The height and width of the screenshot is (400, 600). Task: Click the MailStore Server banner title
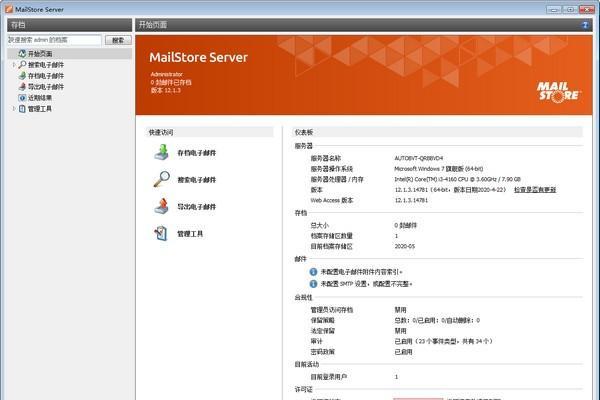click(x=198, y=57)
